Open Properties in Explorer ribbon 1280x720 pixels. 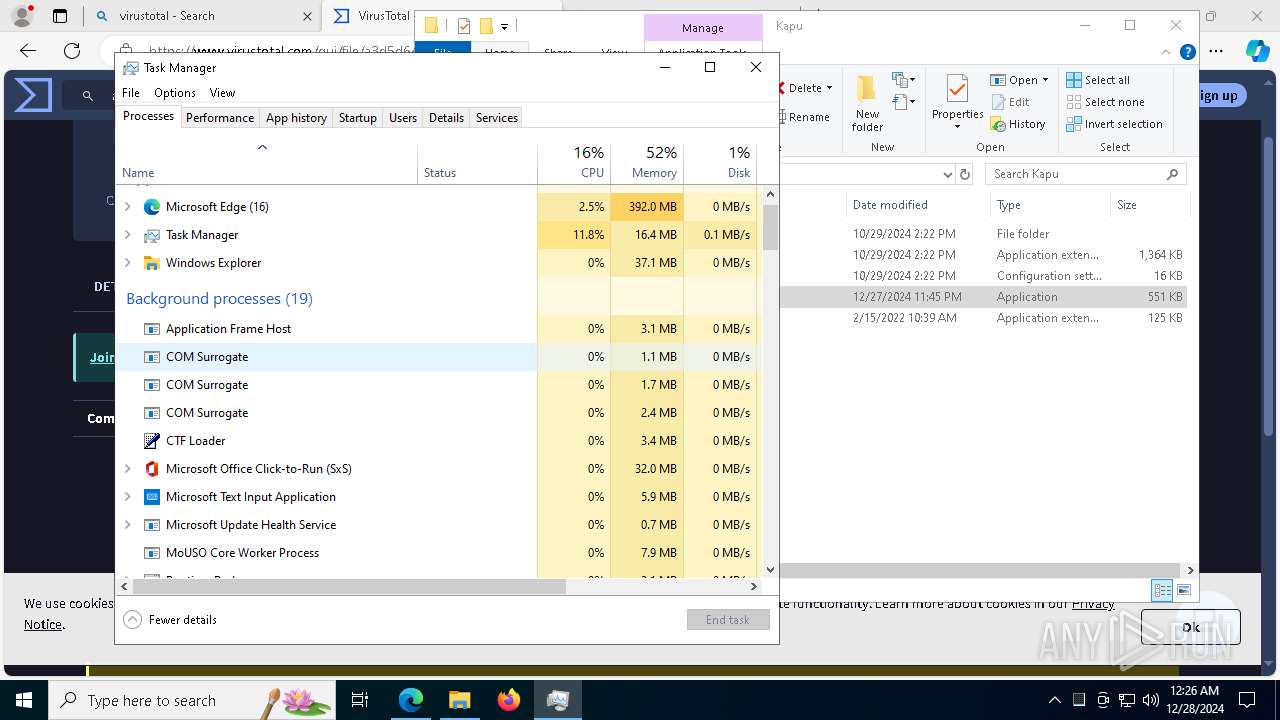[x=957, y=103]
